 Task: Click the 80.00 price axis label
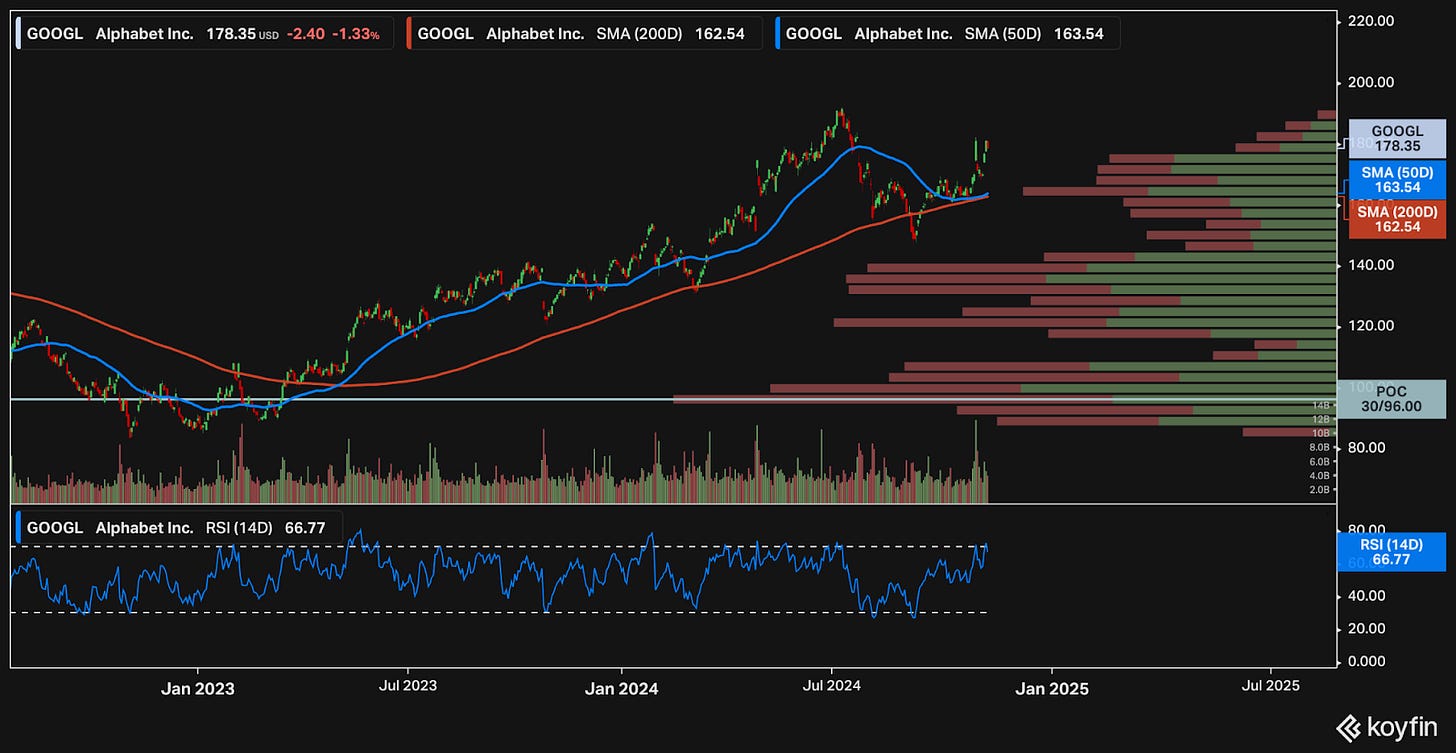click(x=1366, y=447)
